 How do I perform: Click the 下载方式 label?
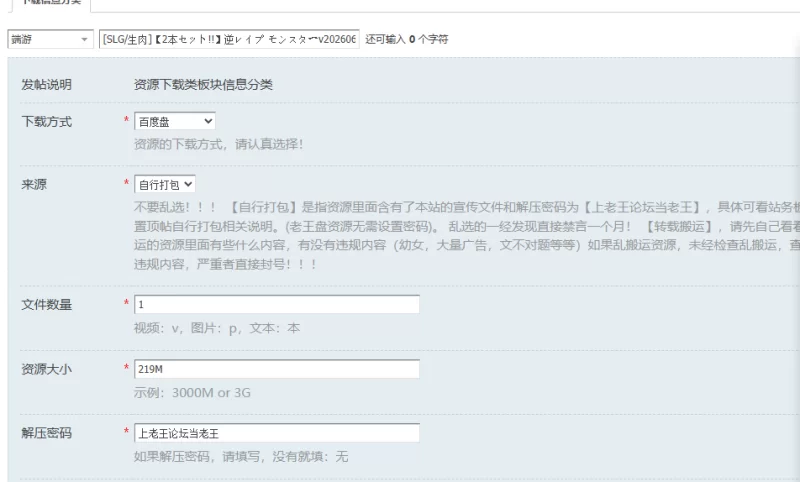(x=46, y=122)
